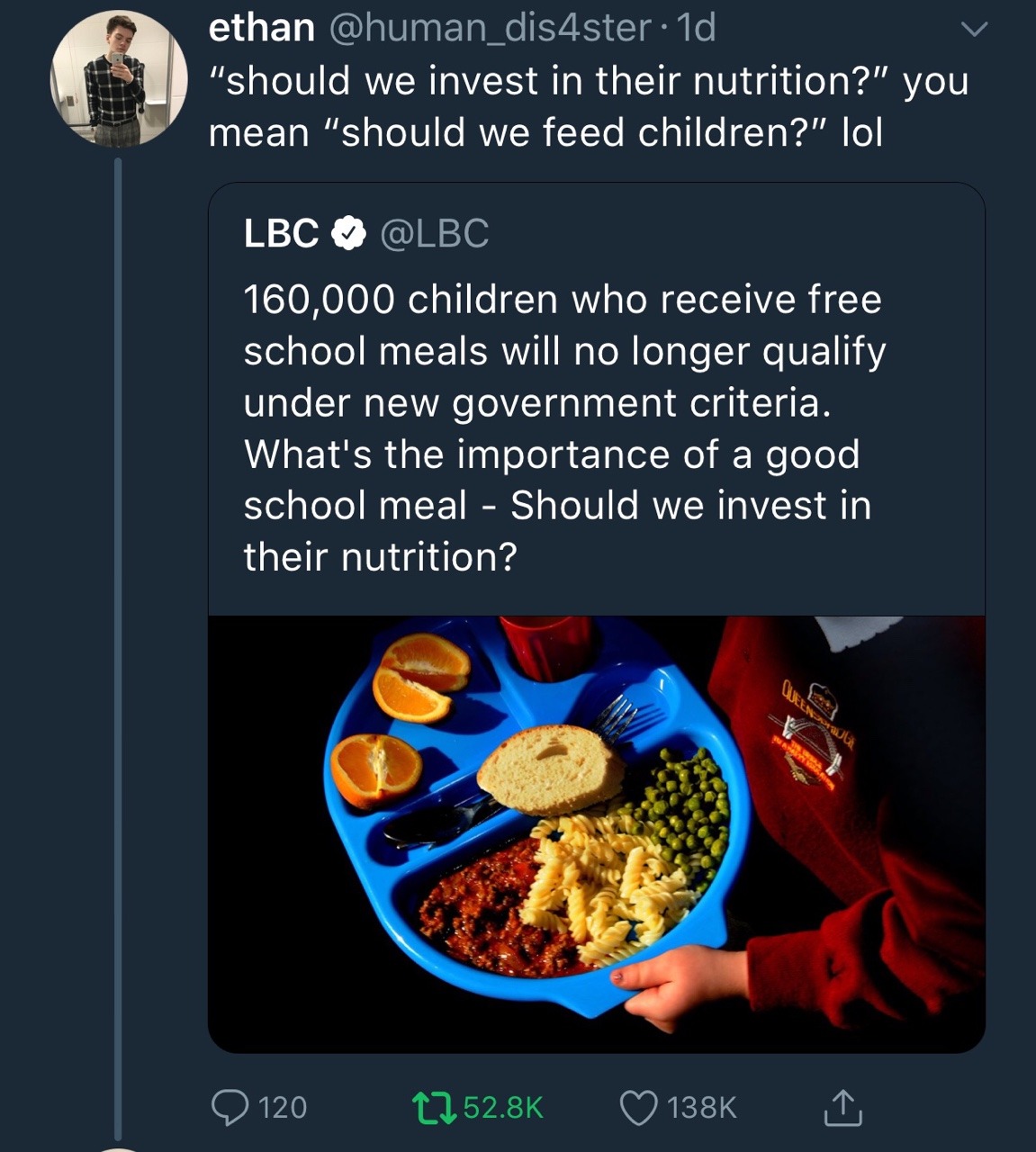Open ethan's profile picture
Viewport: 1036px width, 1152px height.
[x=118, y=78]
